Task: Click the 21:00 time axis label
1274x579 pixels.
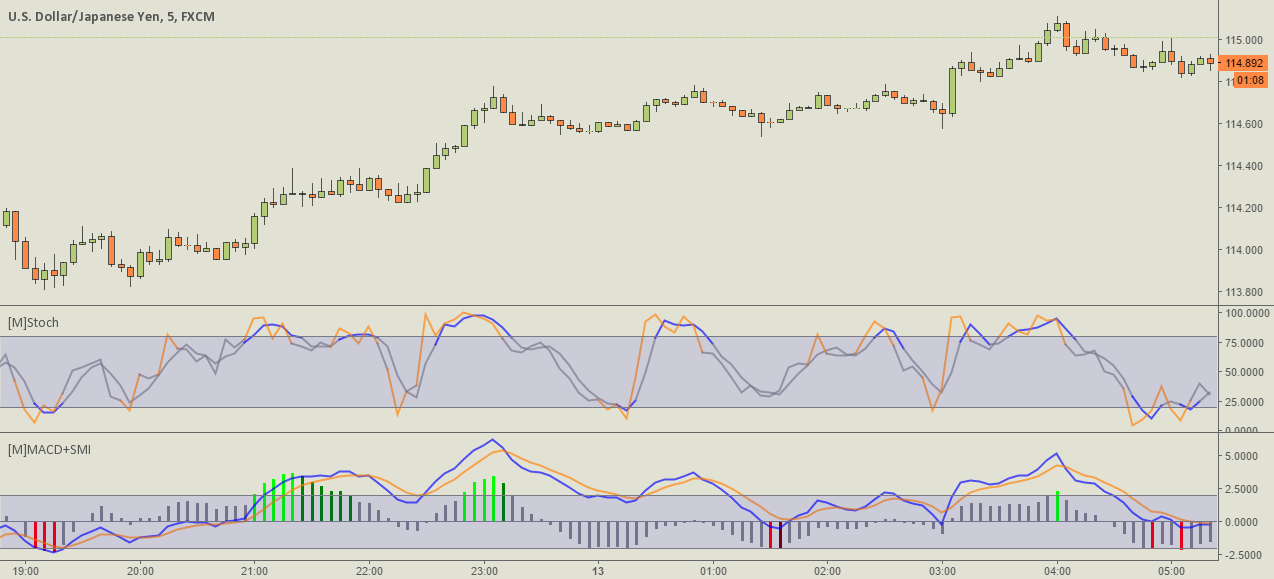Action: (255, 572)
